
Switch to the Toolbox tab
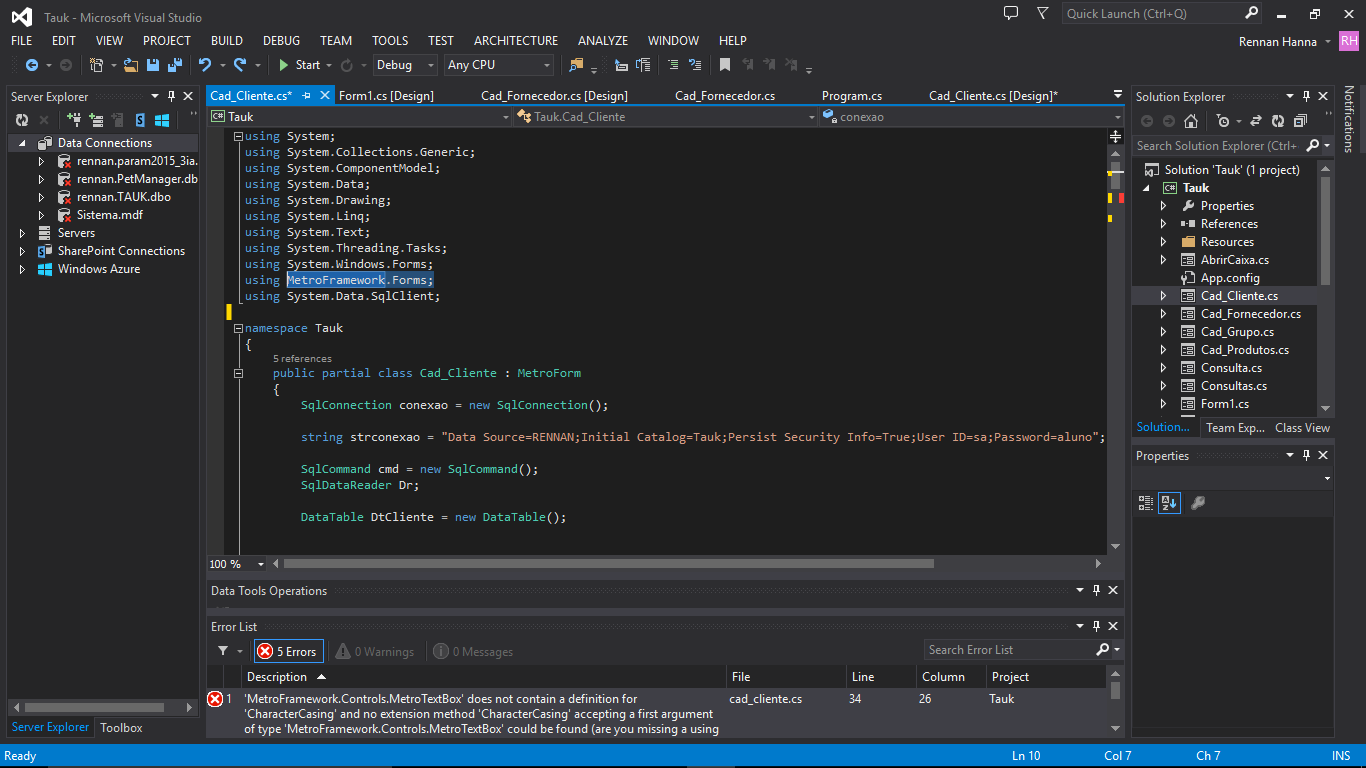tap(121, 728)
